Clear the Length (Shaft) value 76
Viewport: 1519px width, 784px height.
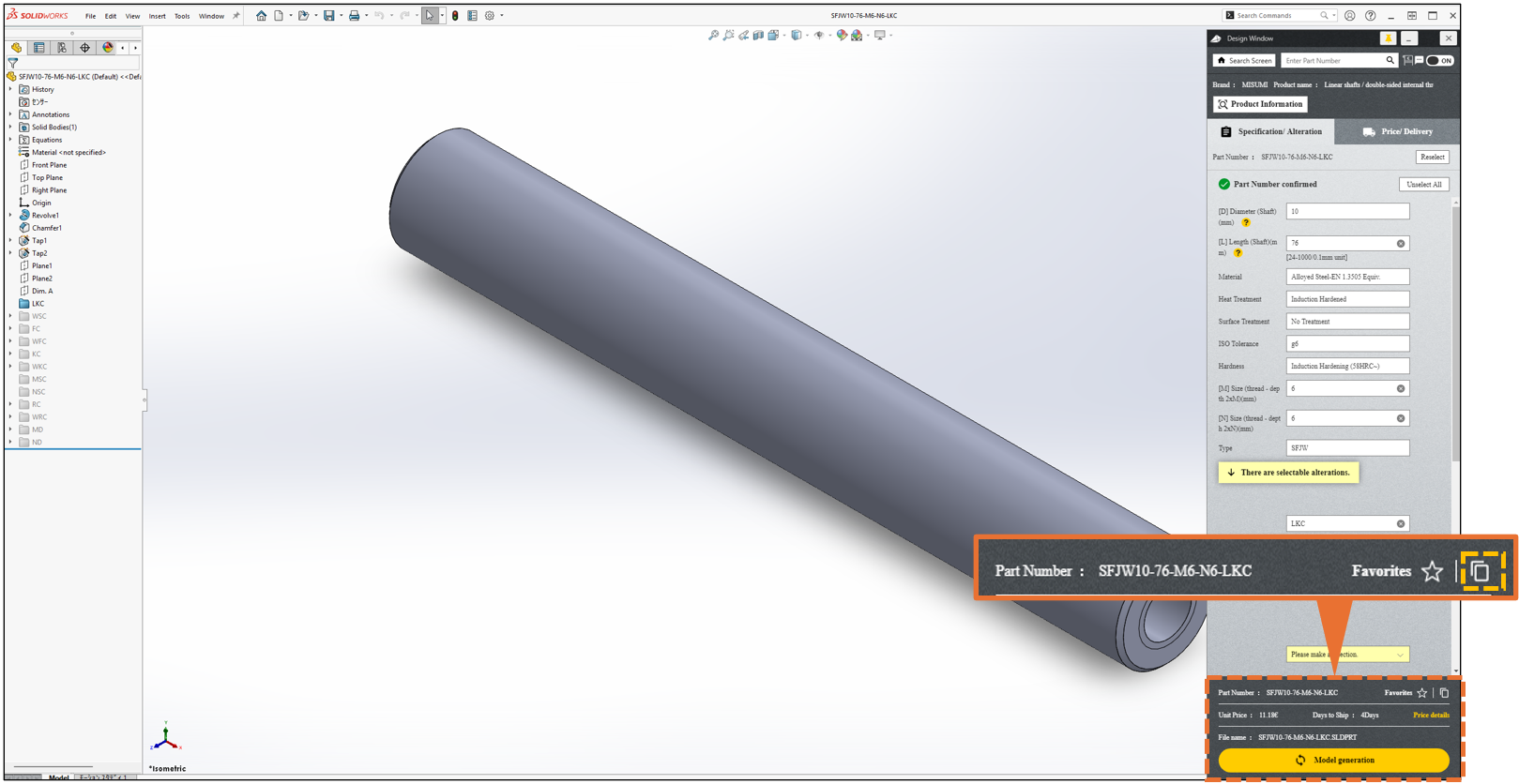tap(1401, 244)
